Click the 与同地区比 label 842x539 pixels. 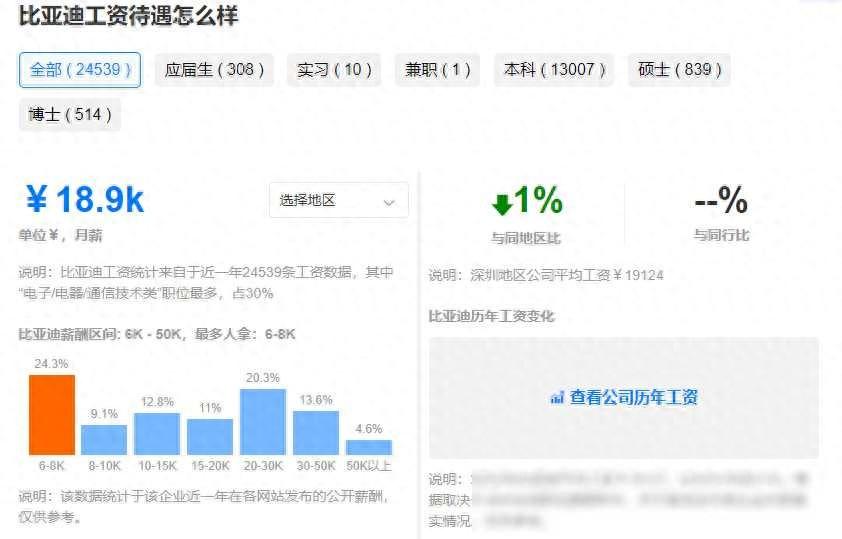[x=526, y=238]
